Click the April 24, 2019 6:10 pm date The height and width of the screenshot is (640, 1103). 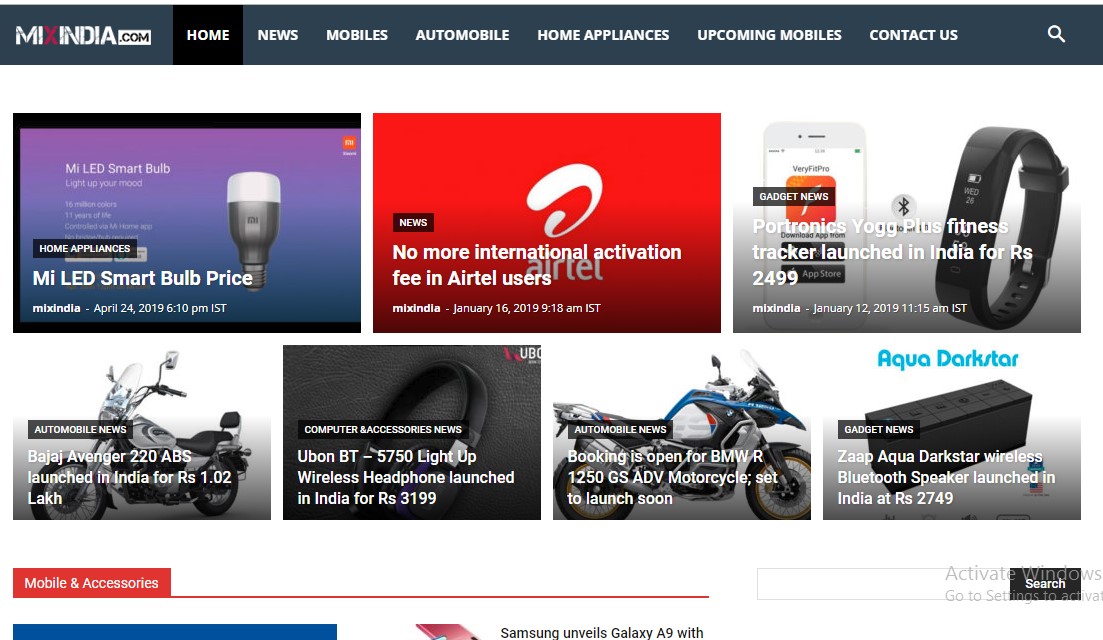(x=160, y=308)
